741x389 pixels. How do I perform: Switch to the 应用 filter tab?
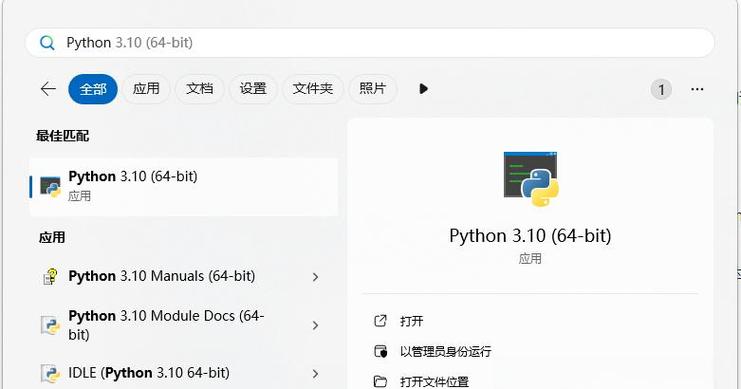[146, 89]
